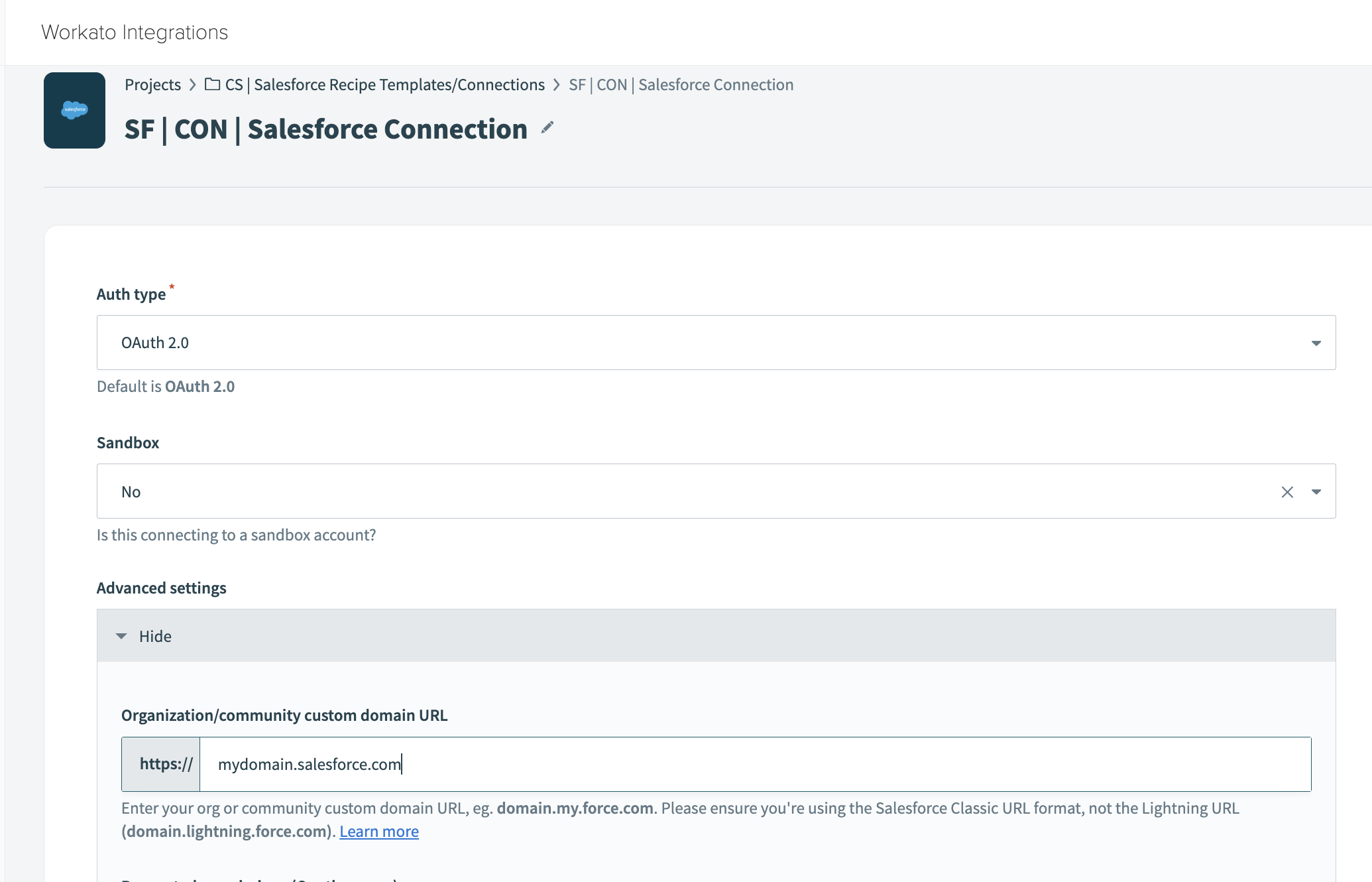Viewport: 1372px width, 882px height.
Task: Click the Sandbox dropdown caret arrow
Action: (1316, 492)
